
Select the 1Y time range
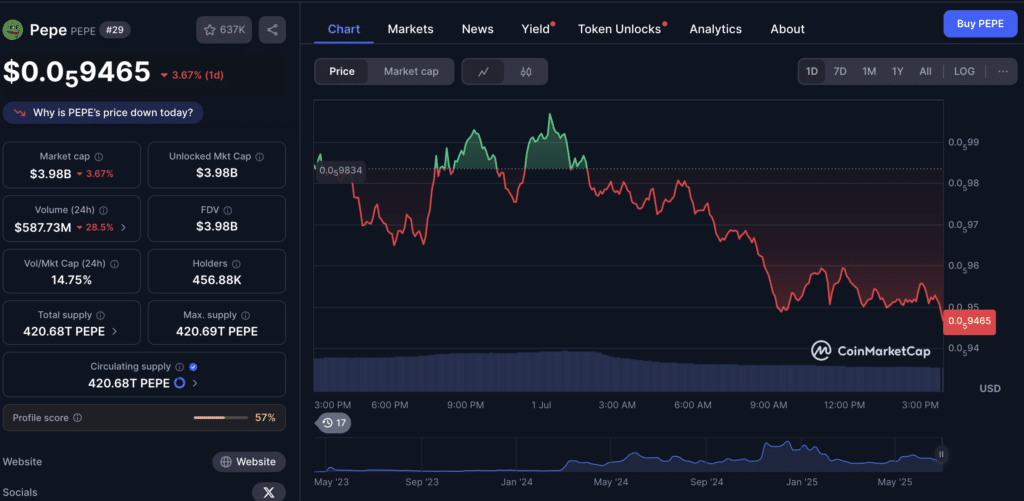(897, 72)
